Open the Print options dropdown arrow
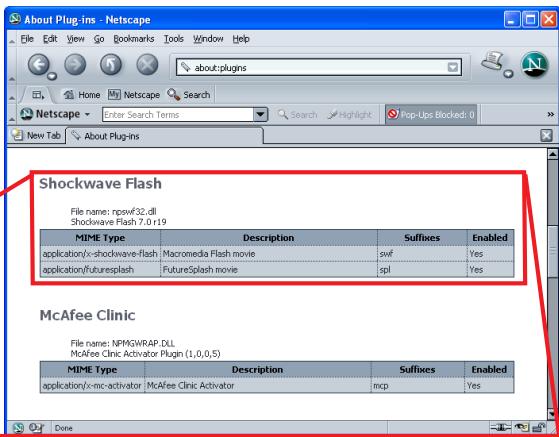 [508, 73]
